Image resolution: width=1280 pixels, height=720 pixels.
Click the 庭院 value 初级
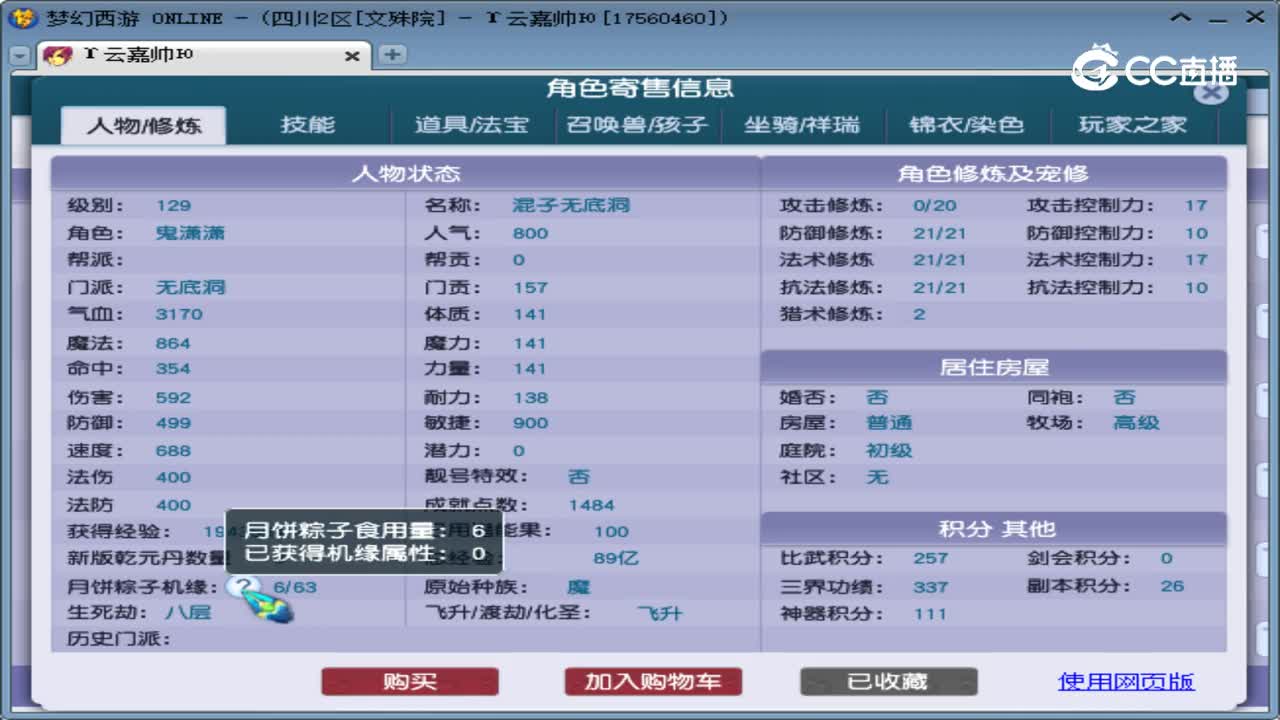889,450
